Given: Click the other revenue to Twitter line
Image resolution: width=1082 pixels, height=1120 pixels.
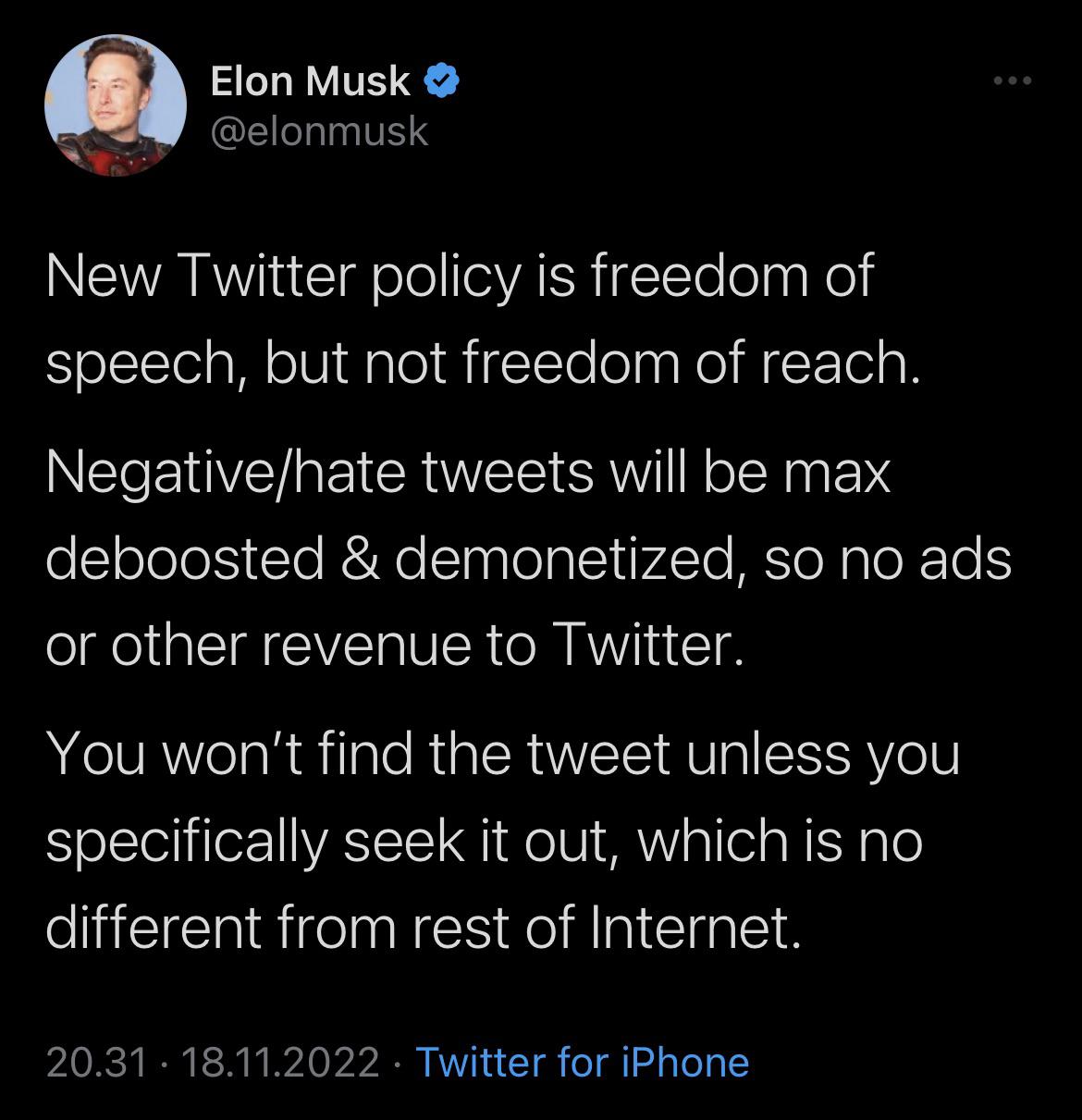Looking at the screenshot, I should [x=395, y=646].
